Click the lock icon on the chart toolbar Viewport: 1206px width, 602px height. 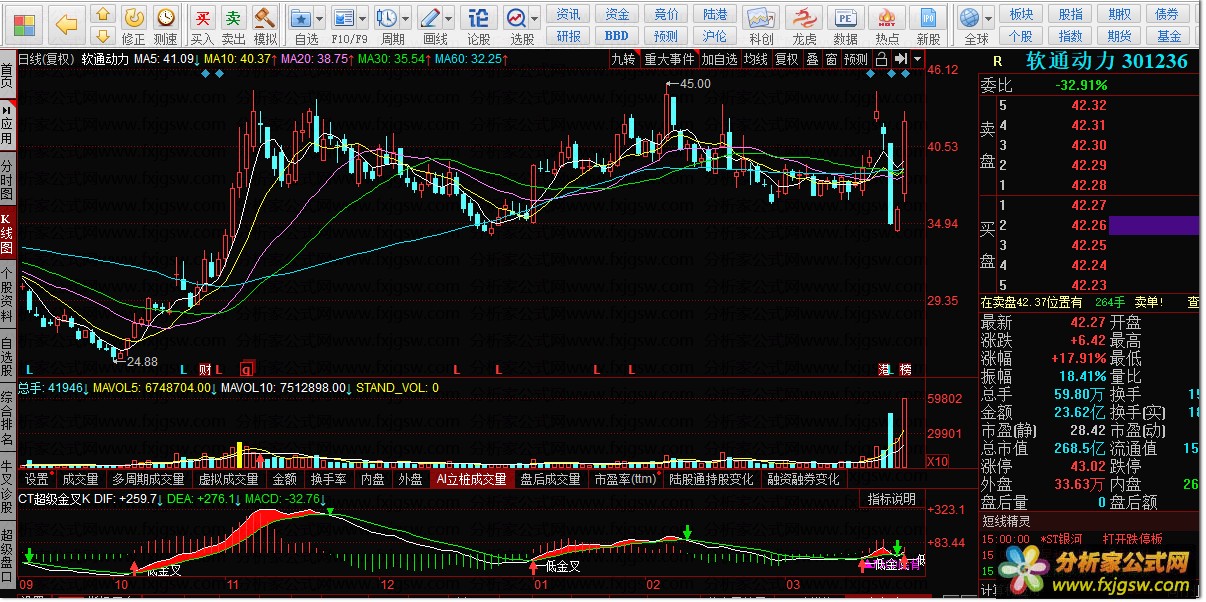[880, 59]
